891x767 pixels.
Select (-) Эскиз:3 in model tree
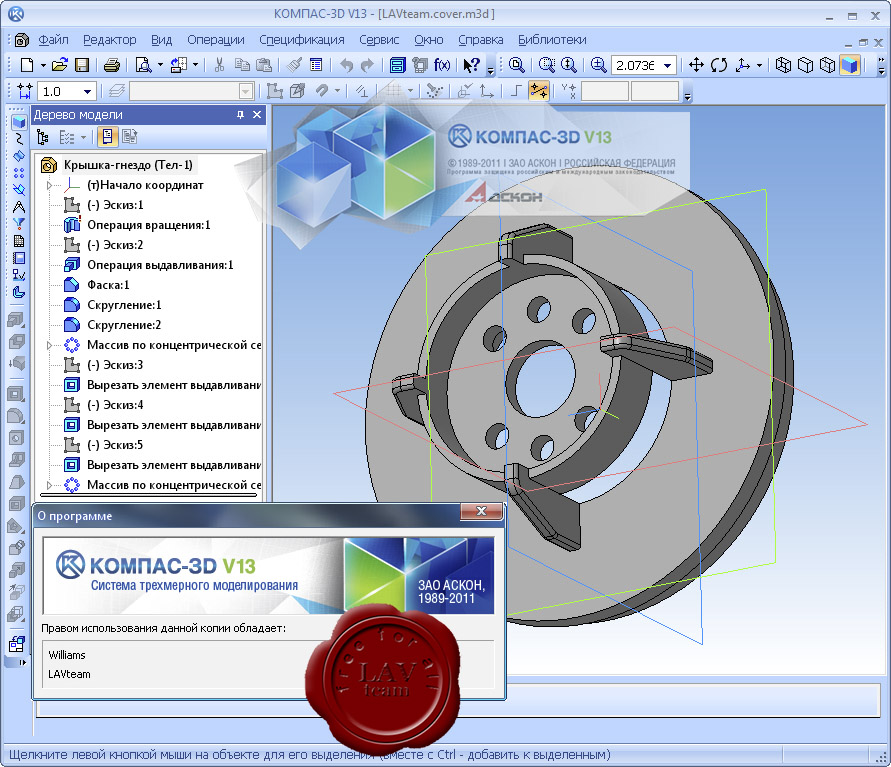115,365
